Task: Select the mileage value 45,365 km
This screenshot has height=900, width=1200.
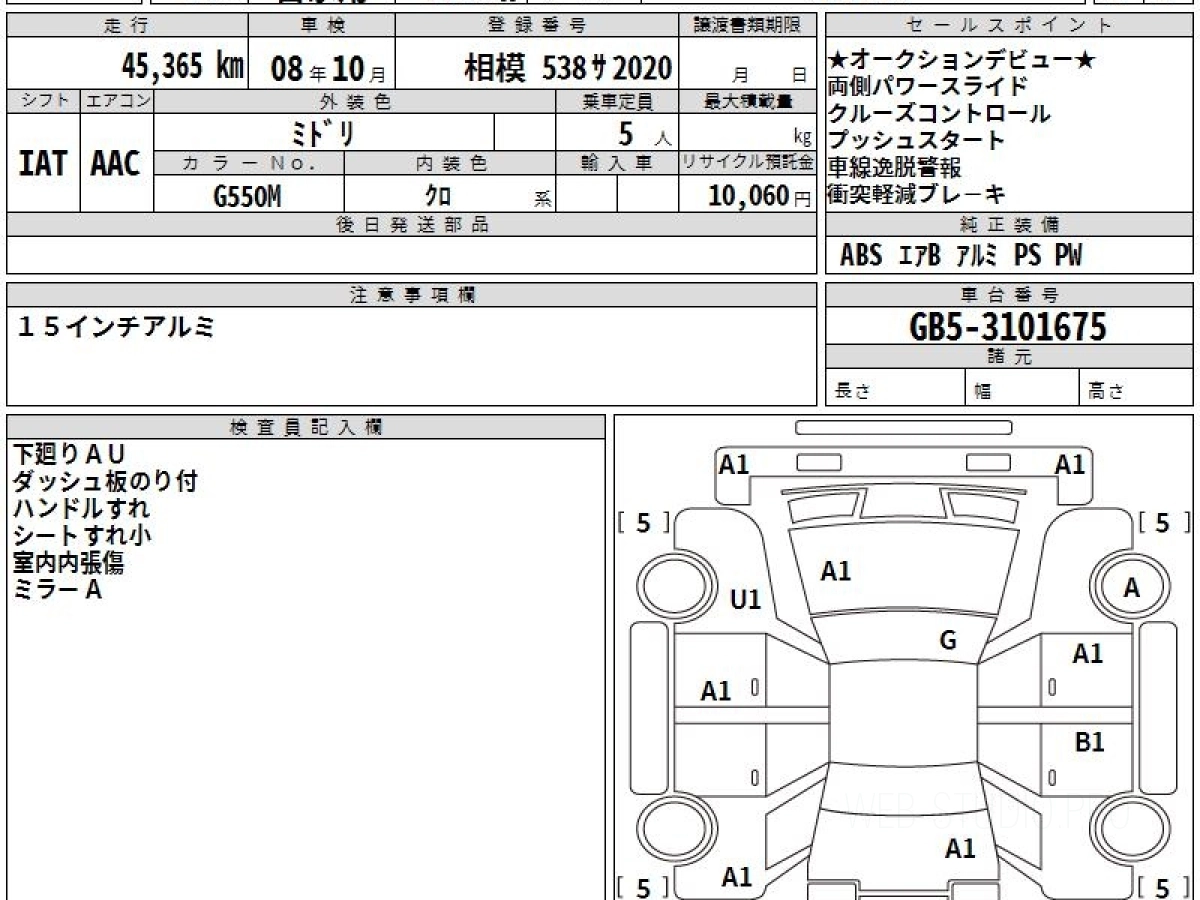Action: pos(183,66)
